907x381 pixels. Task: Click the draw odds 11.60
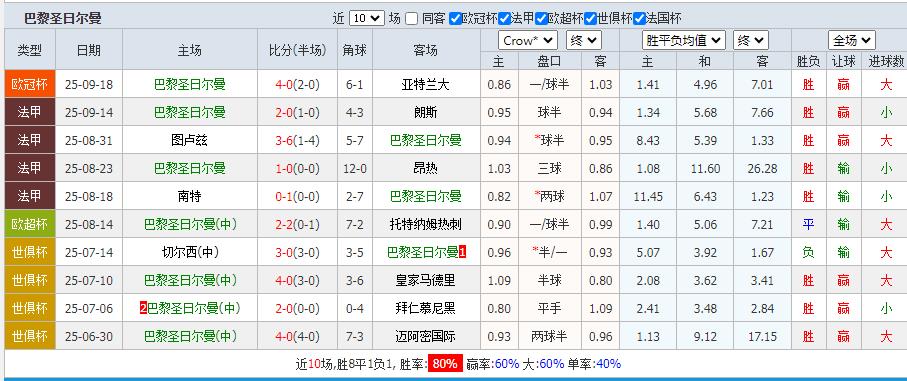pyautogui.click(x=705, y=168)
